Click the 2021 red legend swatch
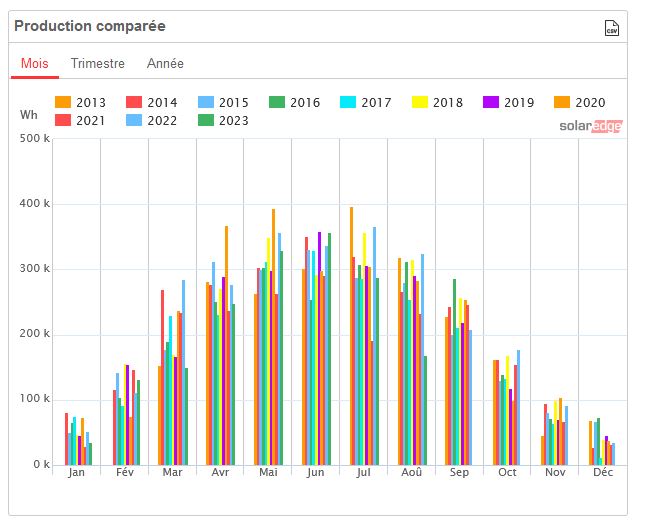 click(x=63, y=120)
